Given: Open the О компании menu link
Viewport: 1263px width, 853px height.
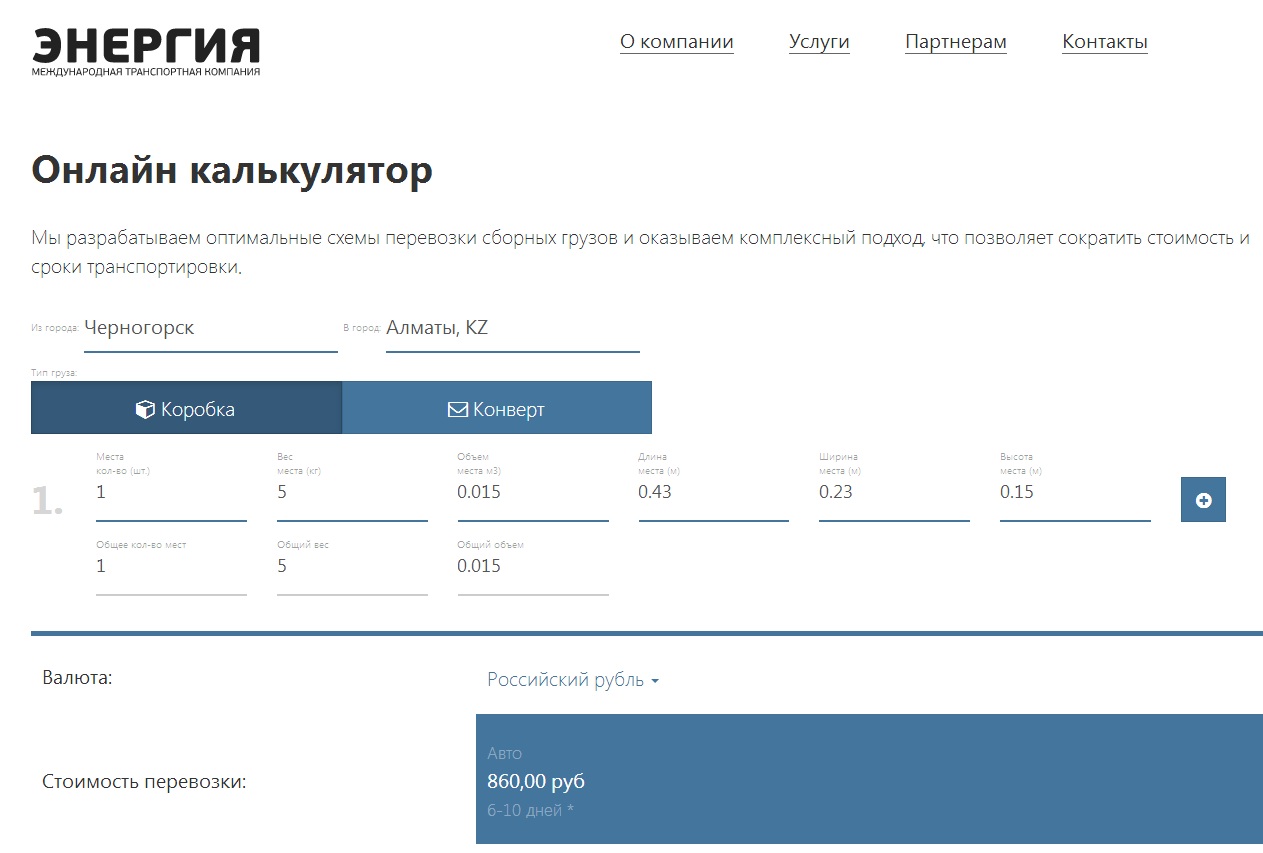Looking at the screenshot, I should [x=676, y=42].
